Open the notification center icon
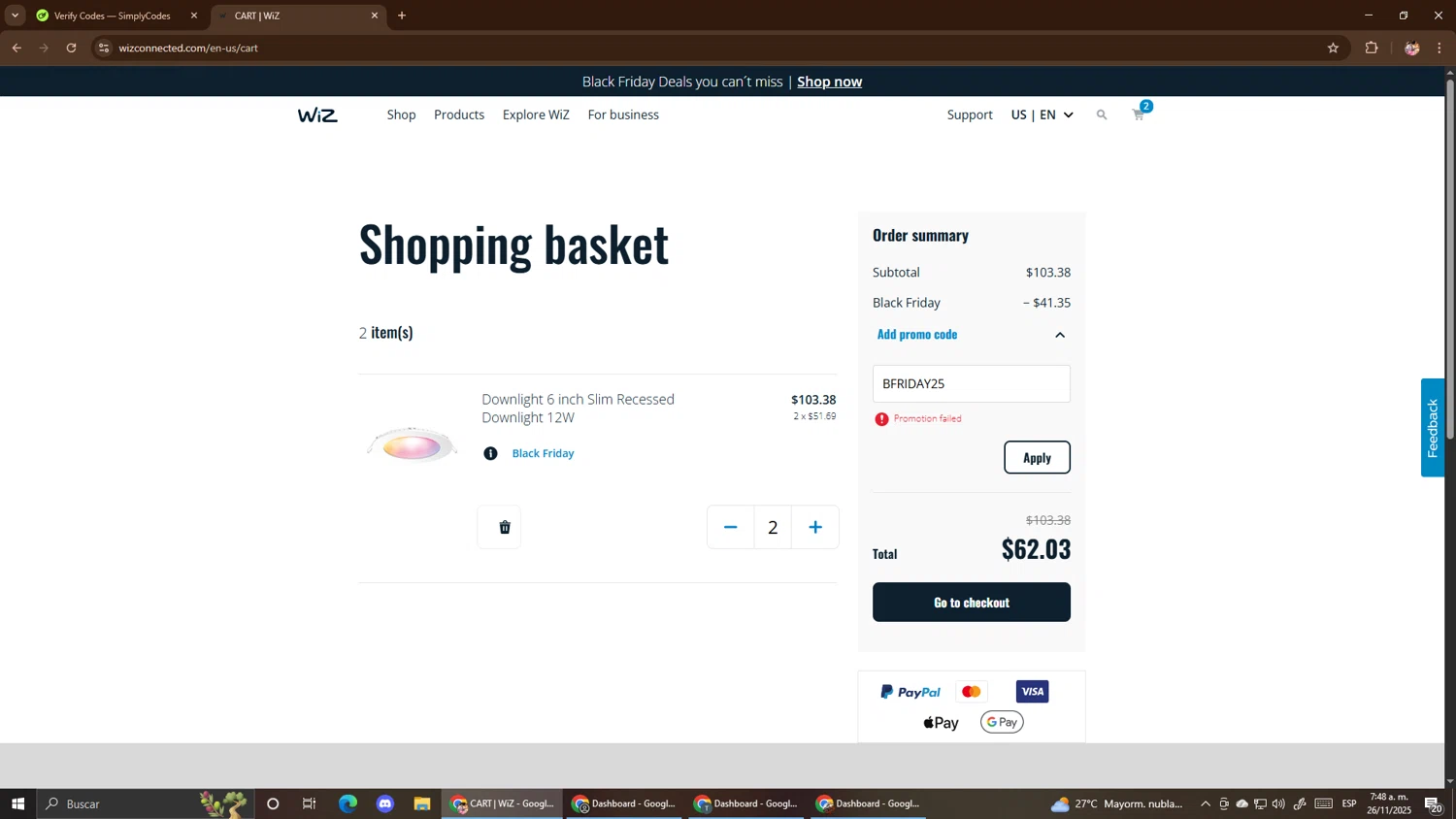 (x=1433, y=803)
